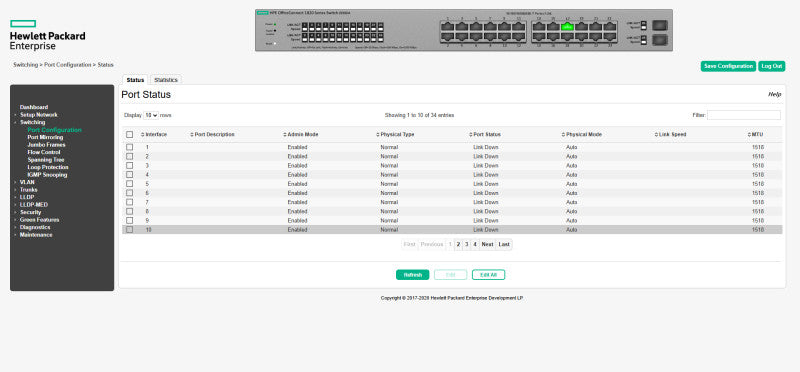Check the box for interface 3

(x=130, y=165)
